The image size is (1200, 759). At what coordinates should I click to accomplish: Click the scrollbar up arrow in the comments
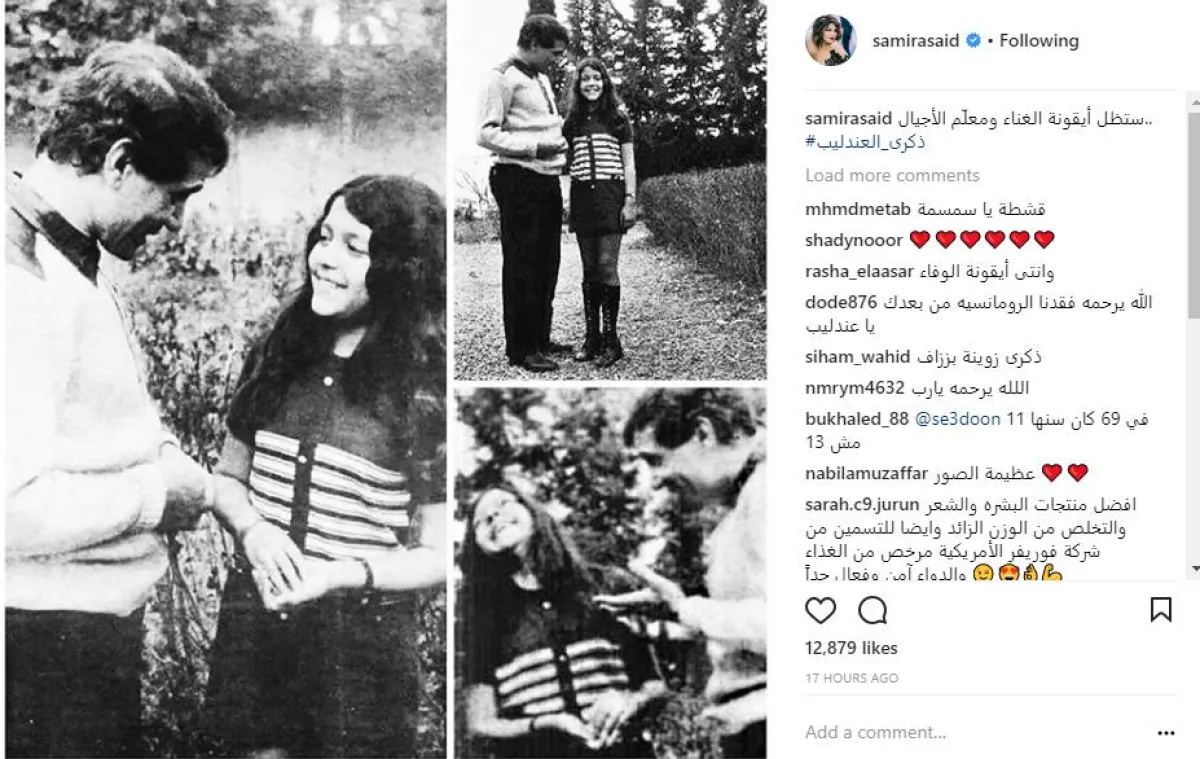1194,100
